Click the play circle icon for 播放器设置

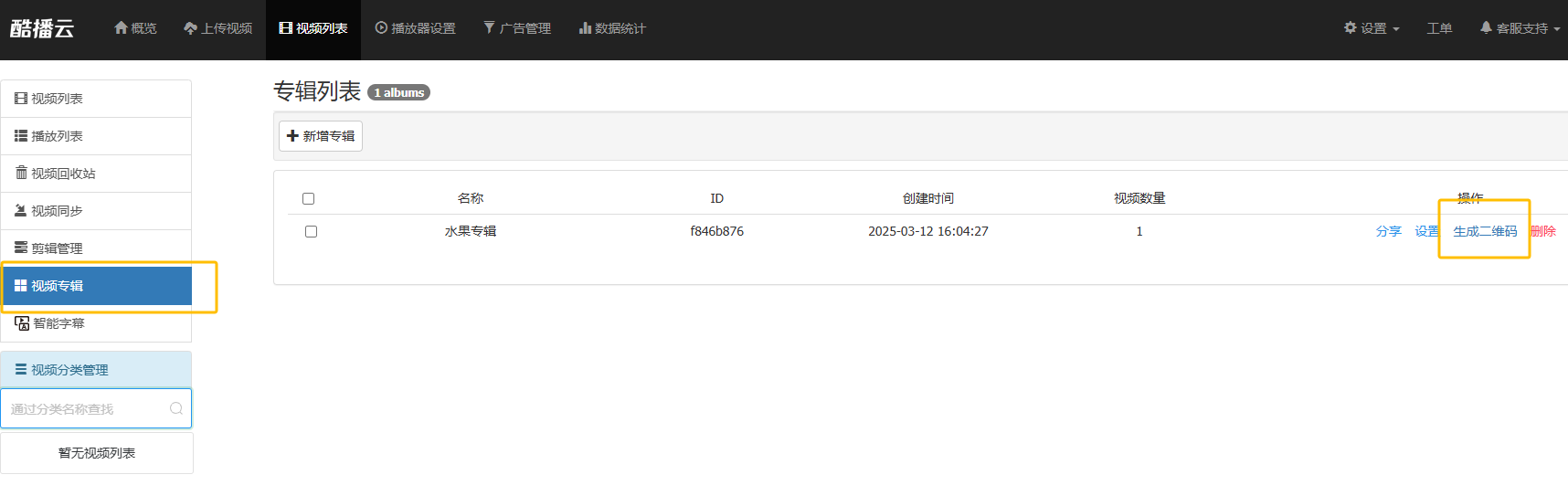pos(381,28)
